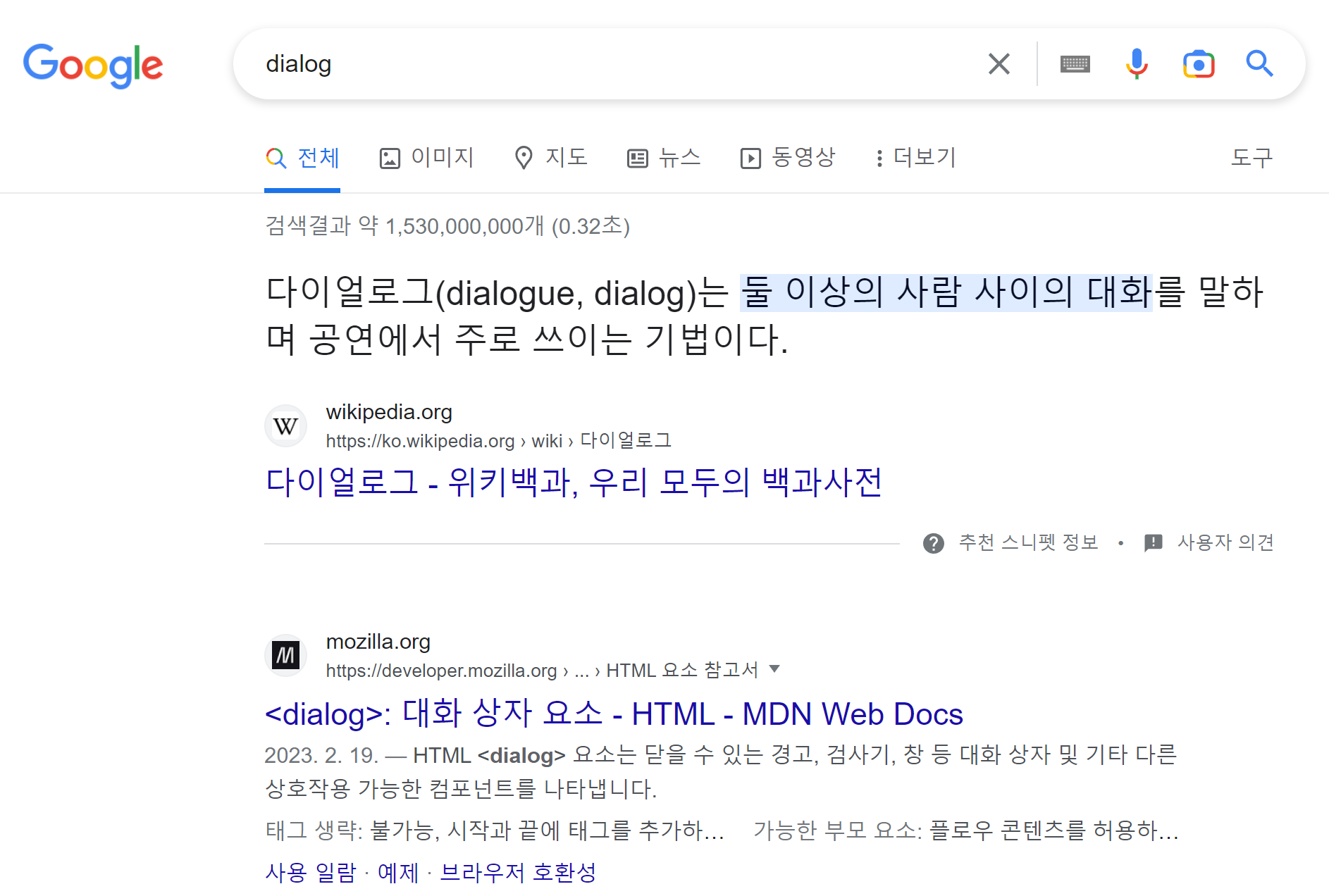The height and width of the screenshot is (896, 1329).
Task: Click the mozilla.org site name
Action: click(378, 642)
